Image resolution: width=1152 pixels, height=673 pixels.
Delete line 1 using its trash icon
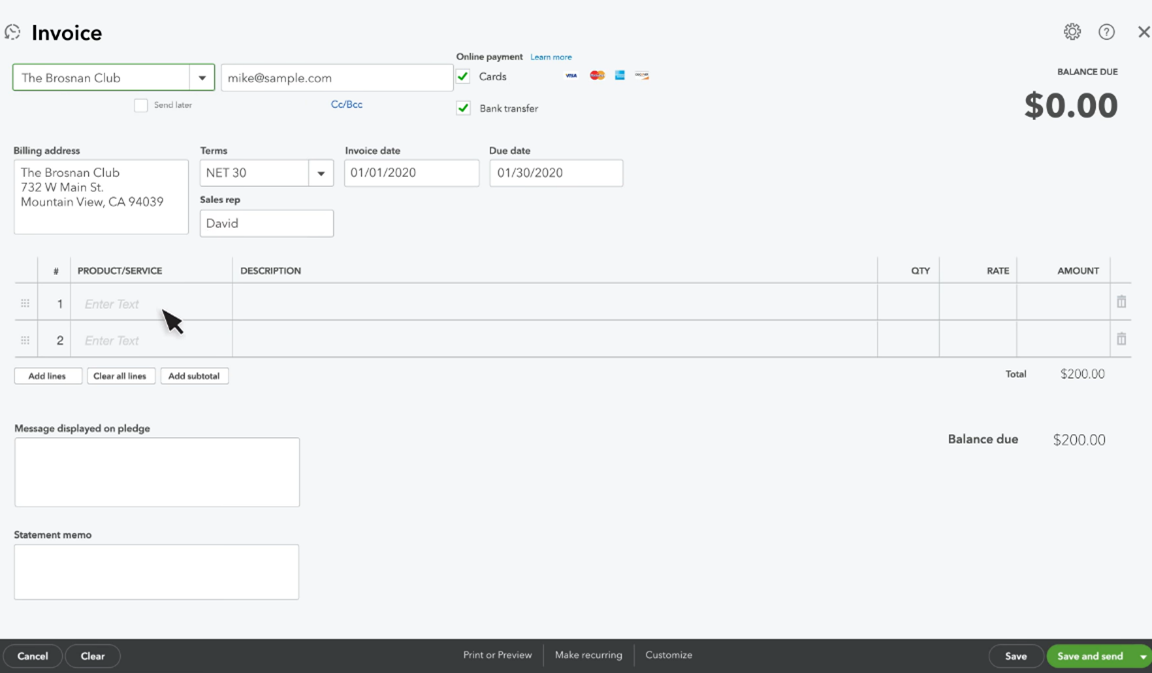point(1120,301)
